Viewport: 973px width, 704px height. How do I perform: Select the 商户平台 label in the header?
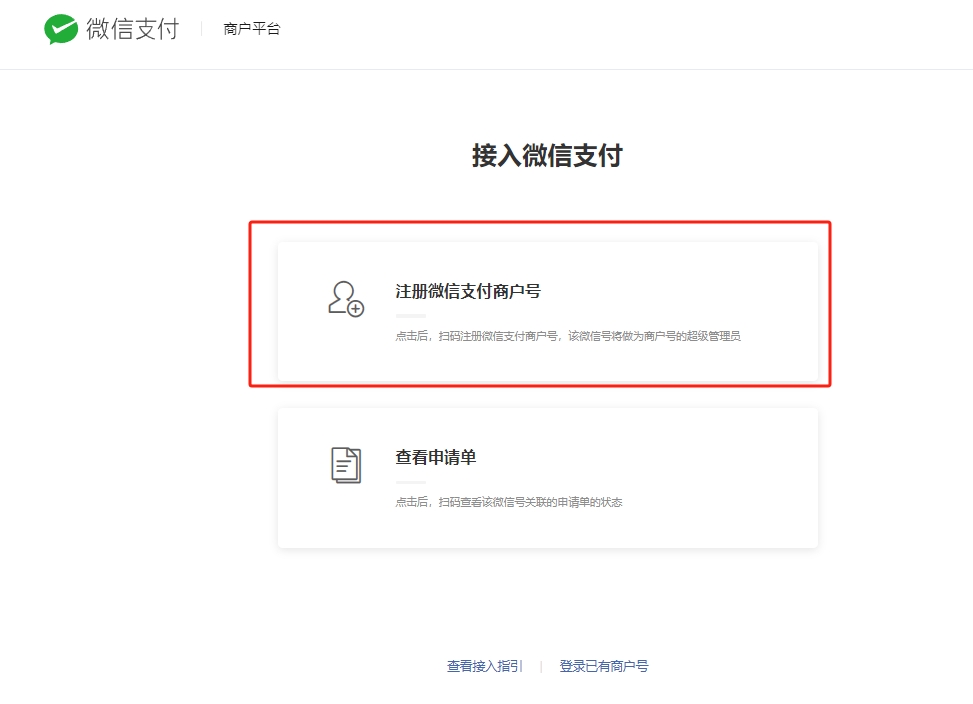pos(252,29)
